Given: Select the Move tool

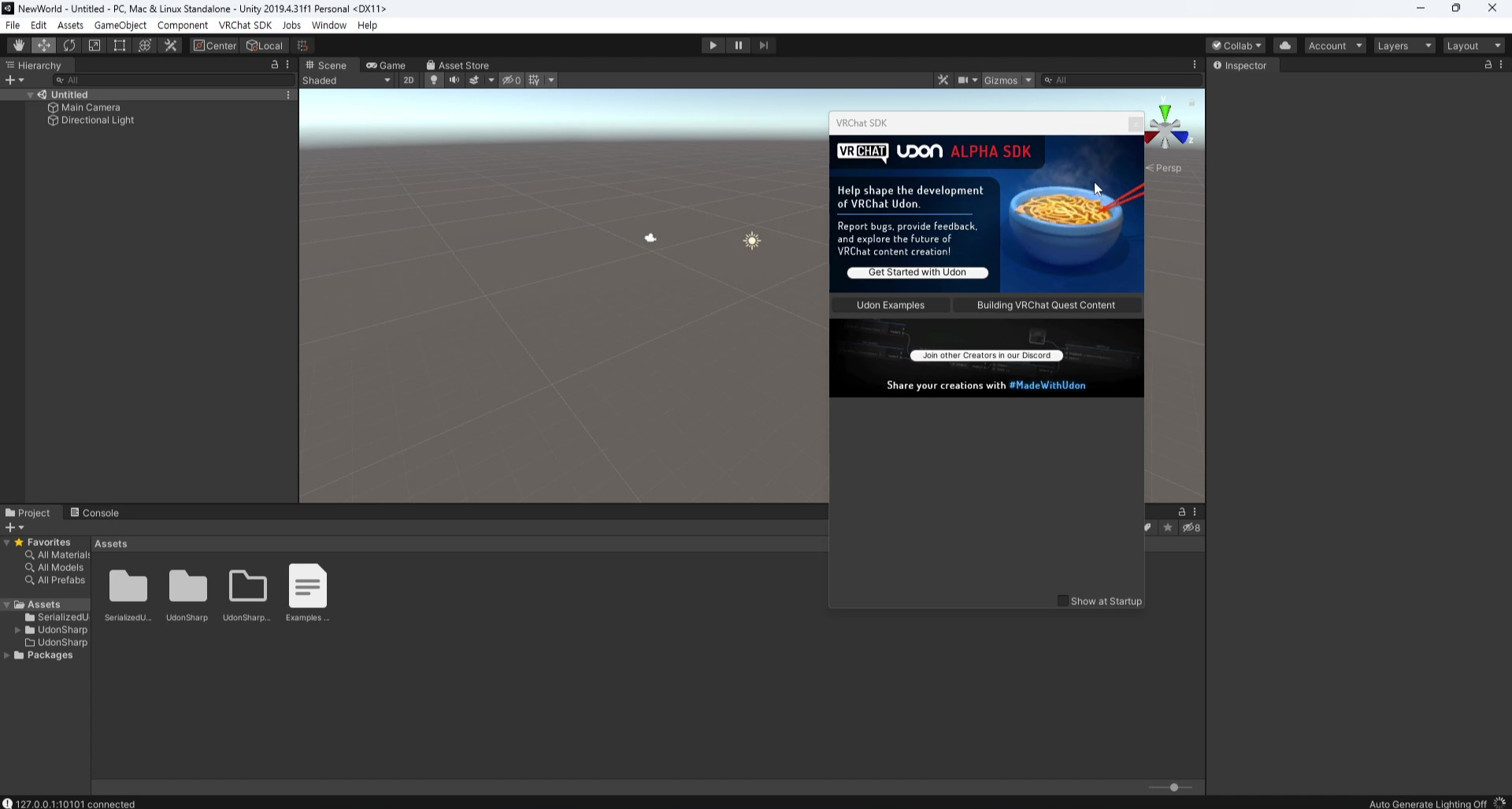Looking at the screenshot, I should (44, 46).
